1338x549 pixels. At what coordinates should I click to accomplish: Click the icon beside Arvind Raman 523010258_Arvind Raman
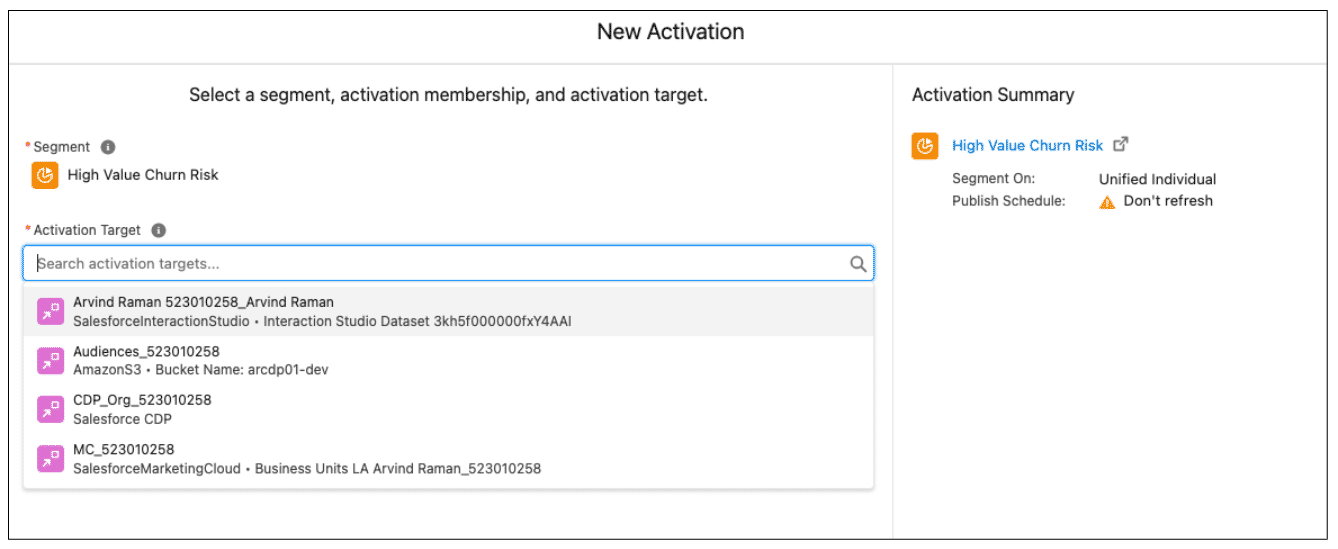(50, 311)
